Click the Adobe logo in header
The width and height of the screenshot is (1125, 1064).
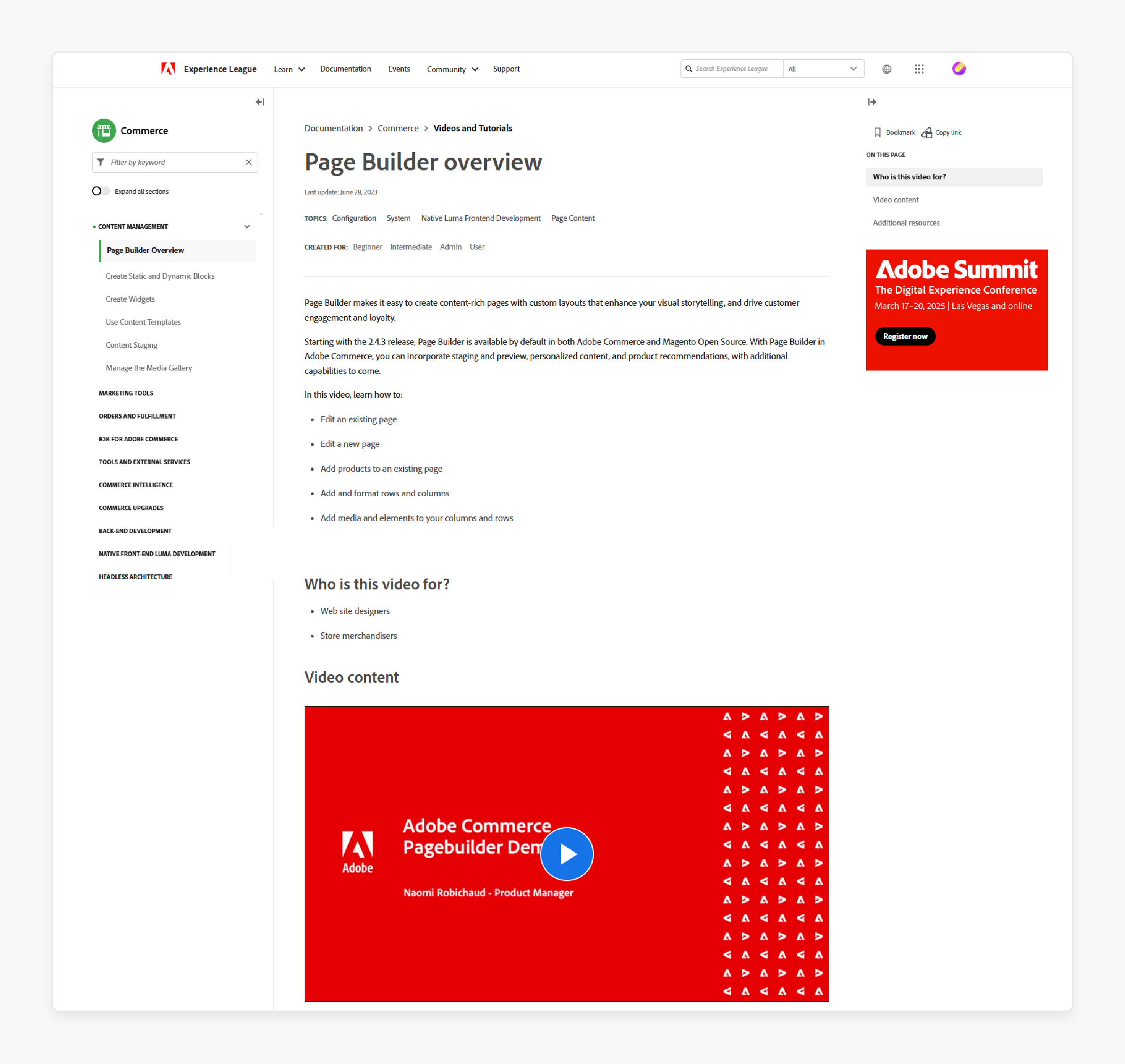[x=169, y=69]
